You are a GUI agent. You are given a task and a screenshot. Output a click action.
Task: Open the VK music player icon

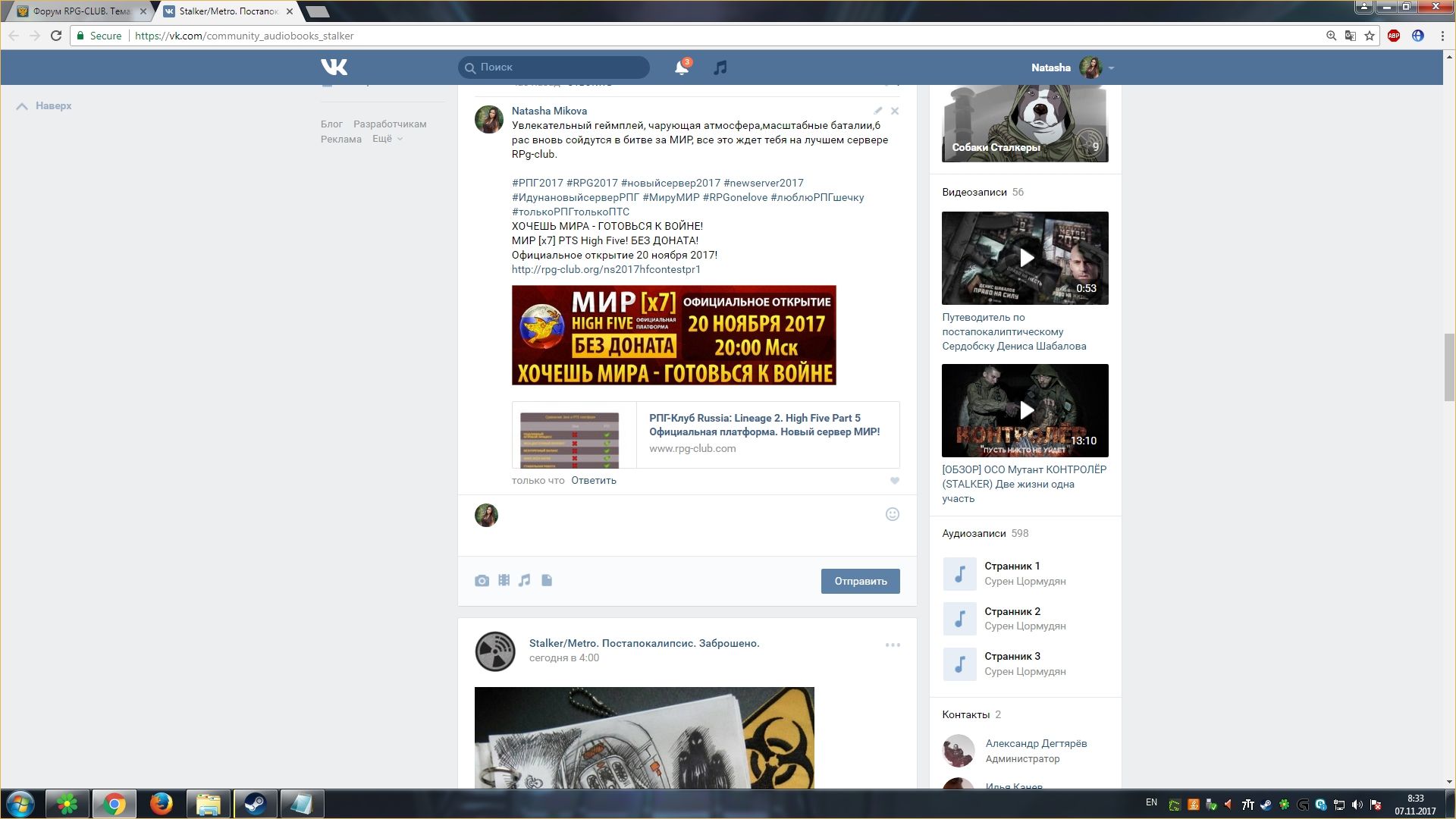(x=720, y=67)
